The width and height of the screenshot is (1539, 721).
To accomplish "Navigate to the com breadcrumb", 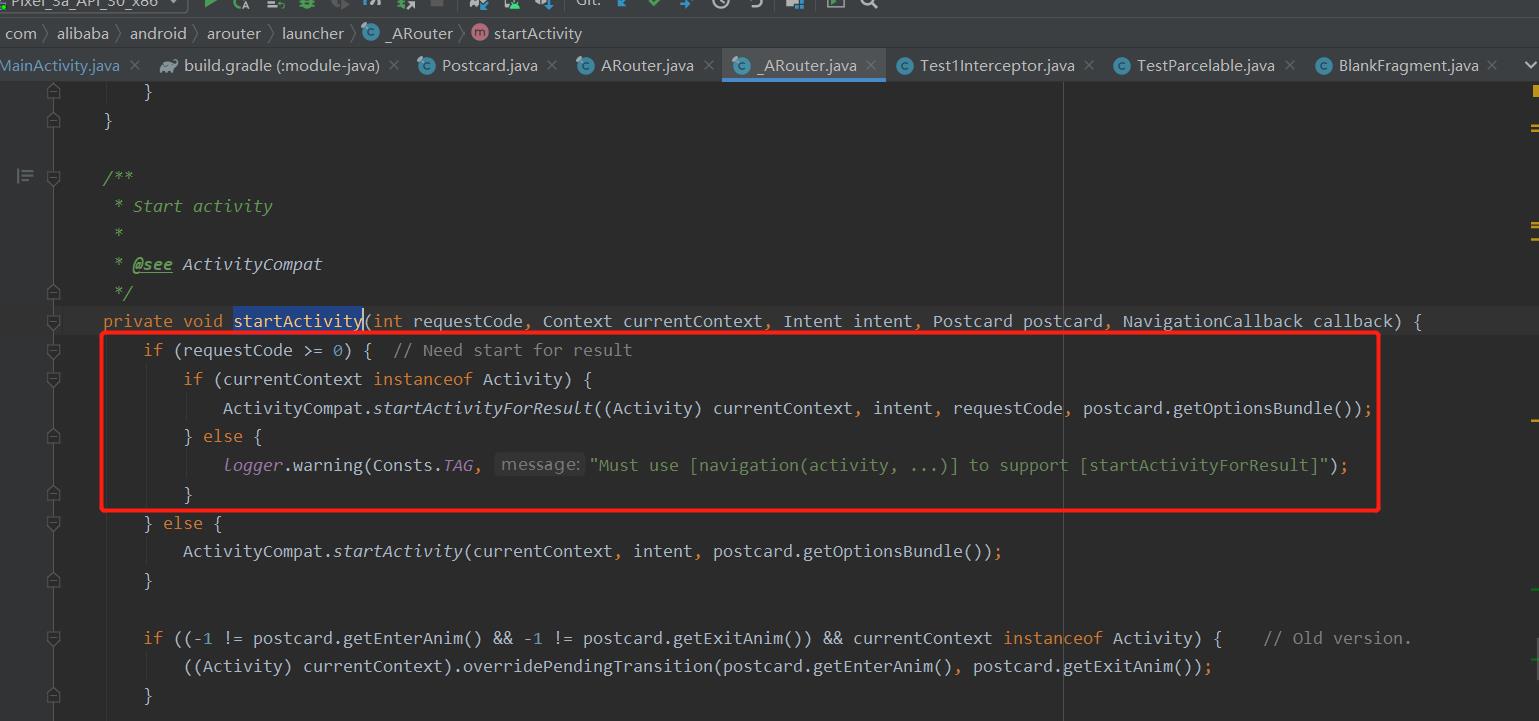I will 21,33.
